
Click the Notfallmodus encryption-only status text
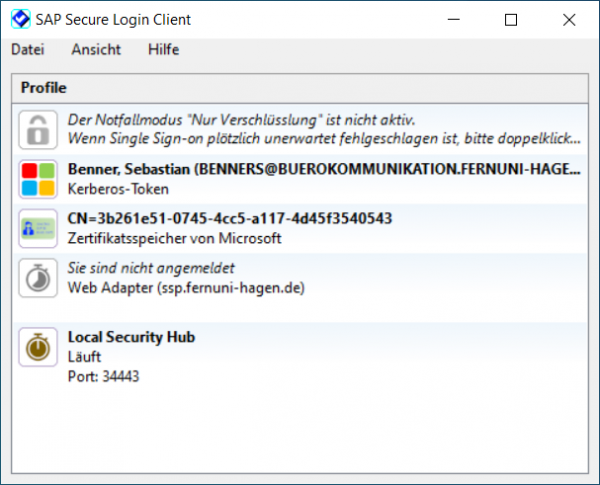coord(241,120)
